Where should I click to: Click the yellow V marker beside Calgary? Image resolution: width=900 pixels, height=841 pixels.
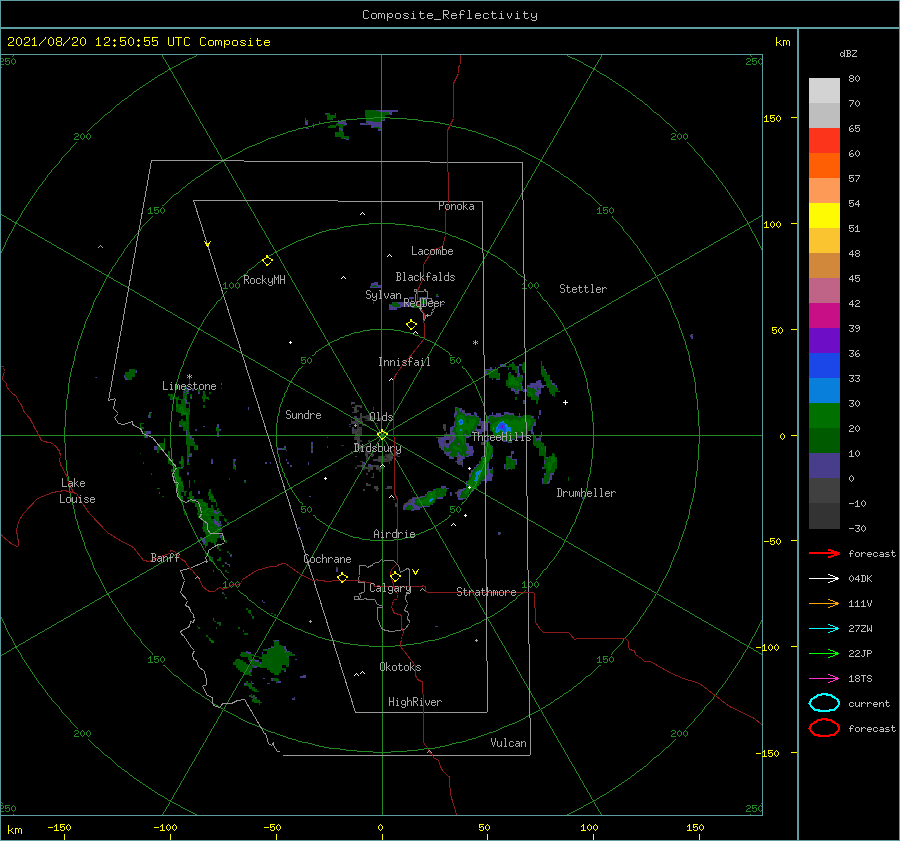(415, 572)
